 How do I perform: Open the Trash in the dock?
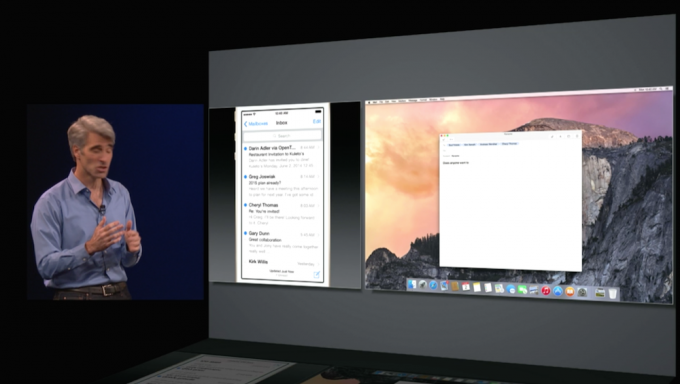(613, 293)
